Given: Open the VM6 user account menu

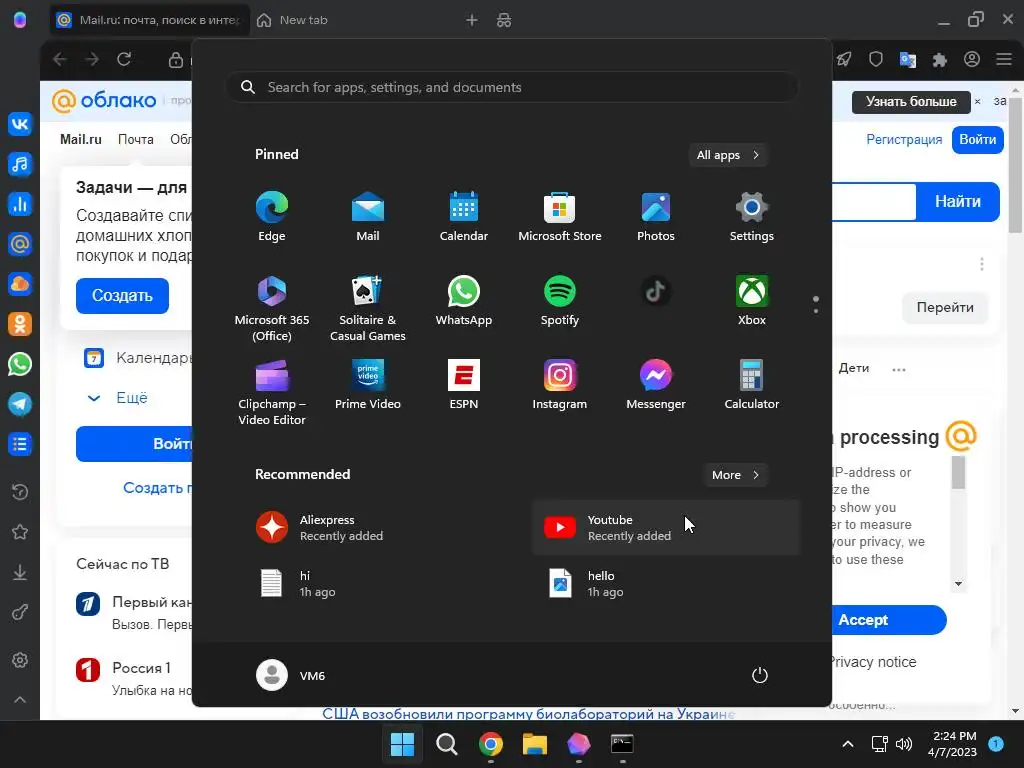Looking at the screenshot, I should pos(291,675).
